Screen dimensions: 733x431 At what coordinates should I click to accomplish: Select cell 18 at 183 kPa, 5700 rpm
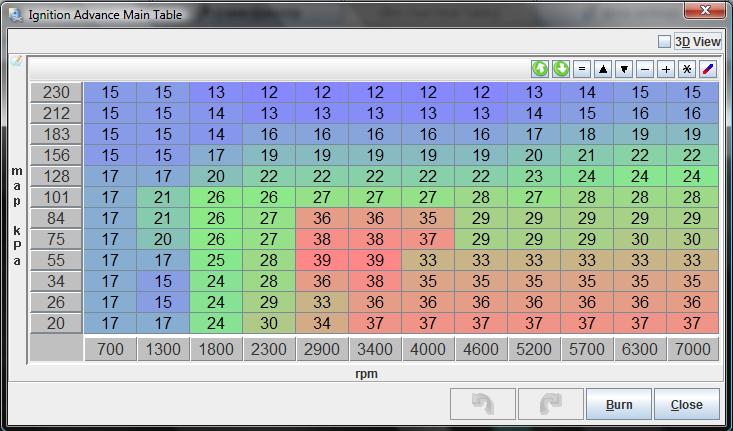coord(587,135)
